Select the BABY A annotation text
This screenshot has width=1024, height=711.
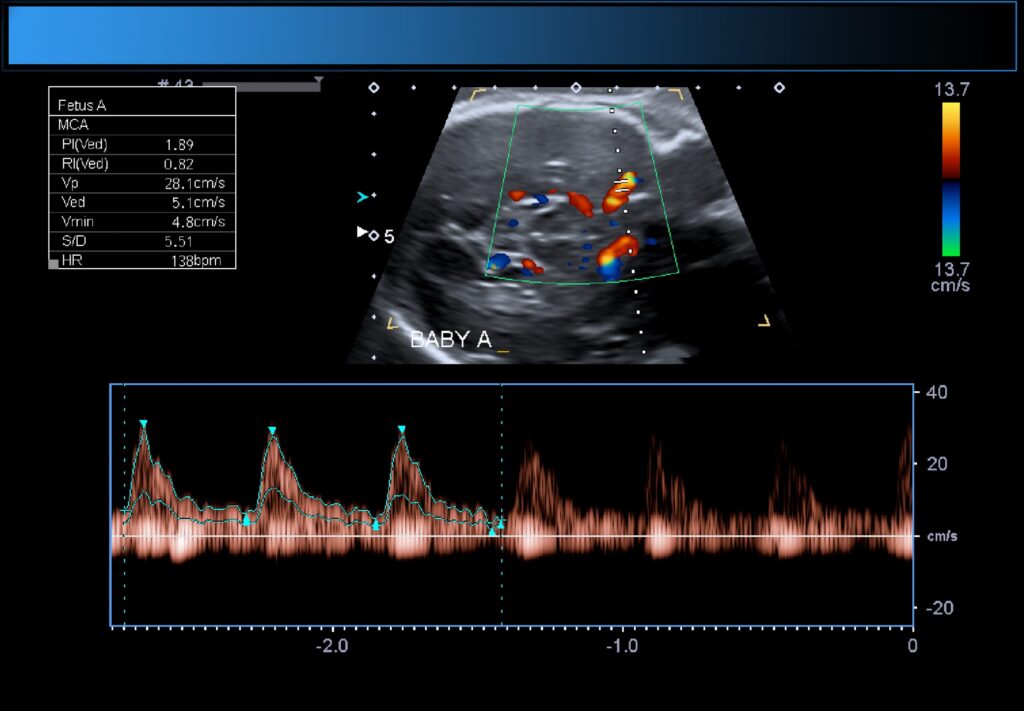click(x=451, y=340)
